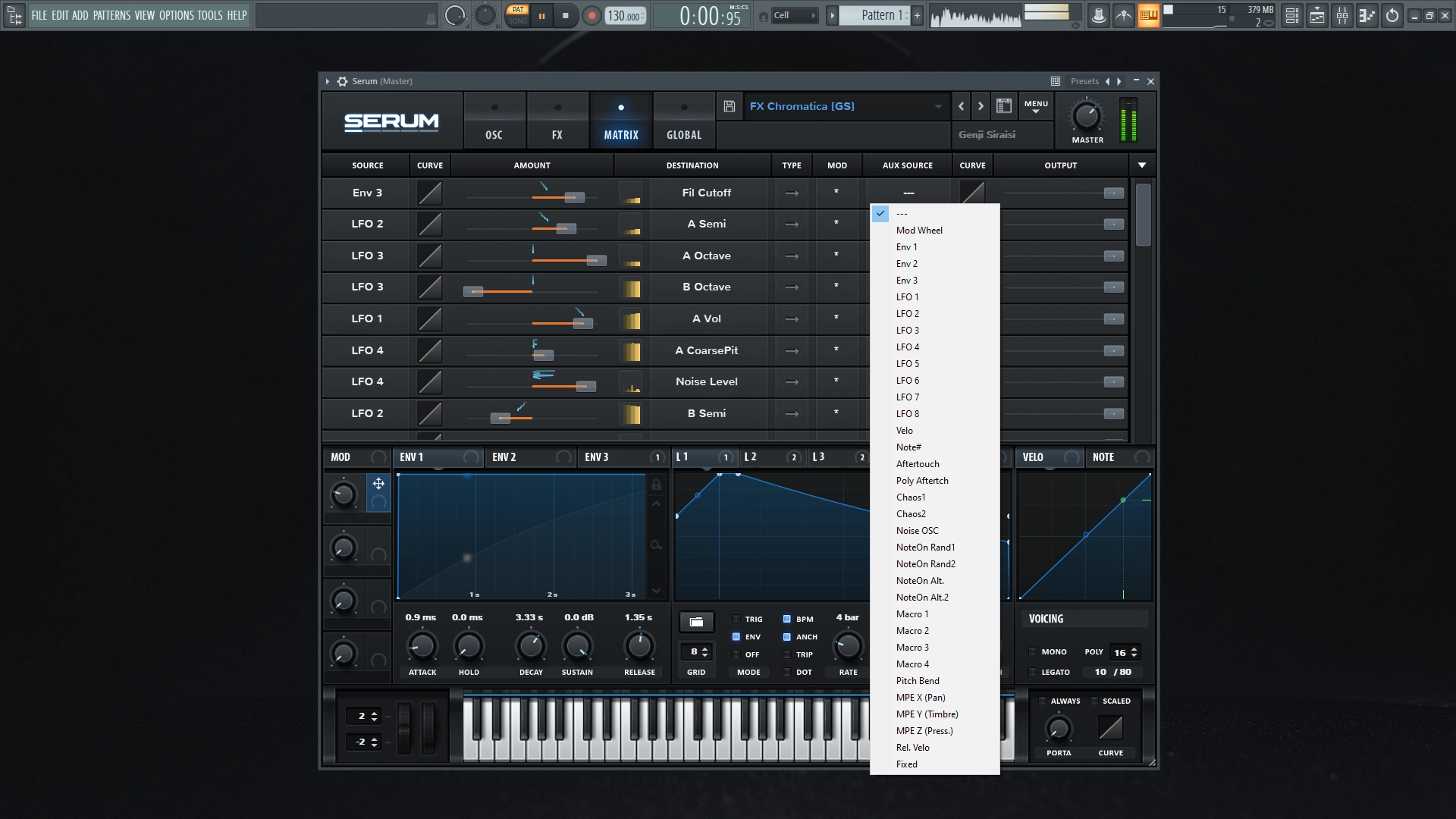Screen dimensions: 1456x819
Task: Enable the LFO TRIG checkbox
Action: coord(736,619)
